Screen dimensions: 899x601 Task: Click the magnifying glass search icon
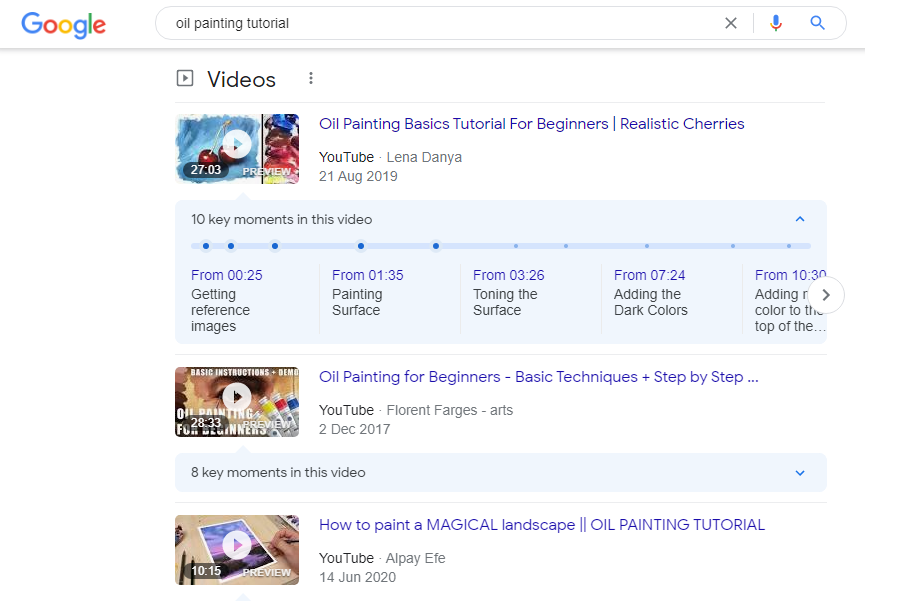[x=818, y=22]
